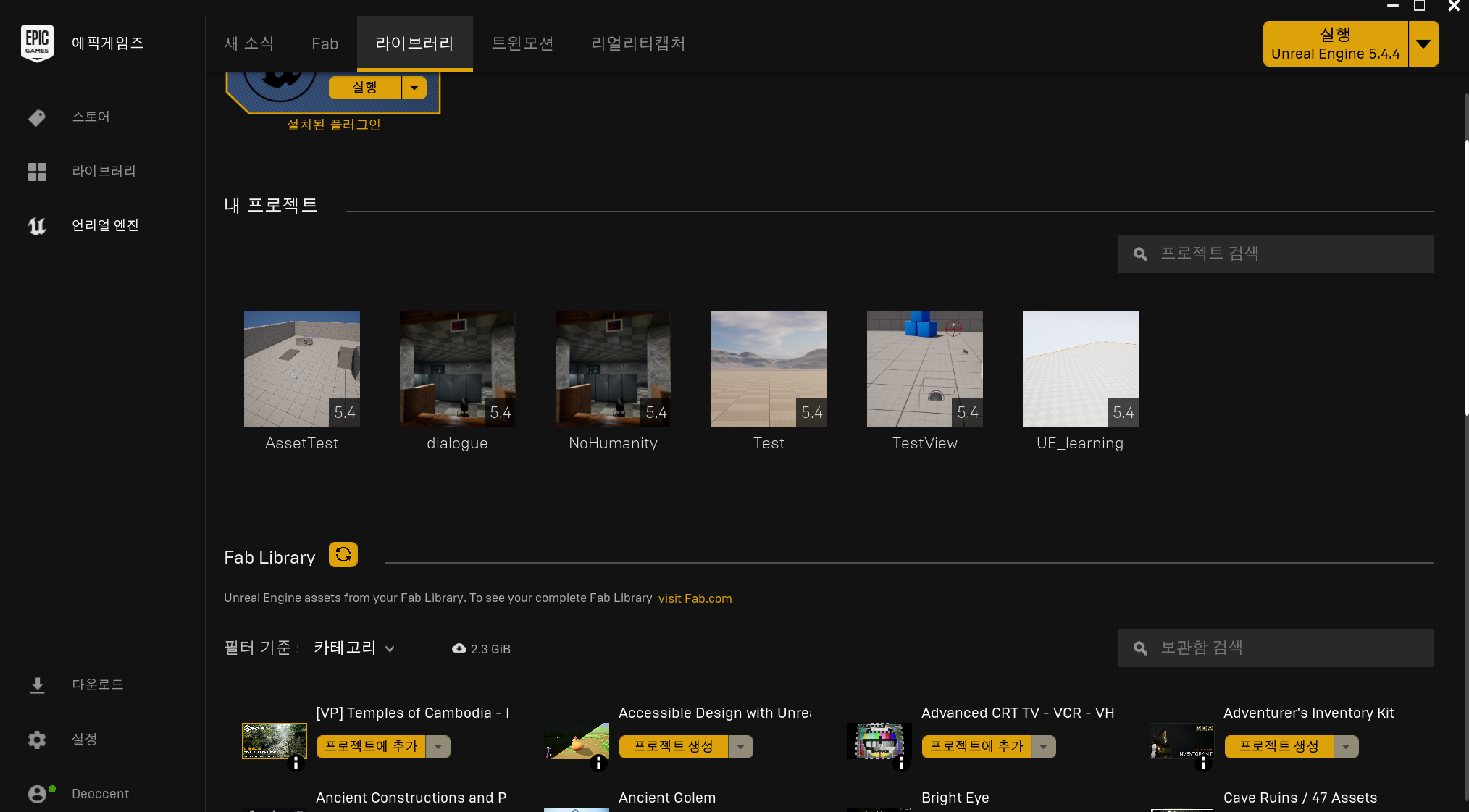Open the visit Fab.com link
This screenshot has width=1469, height=812.
tap(695, 598)
